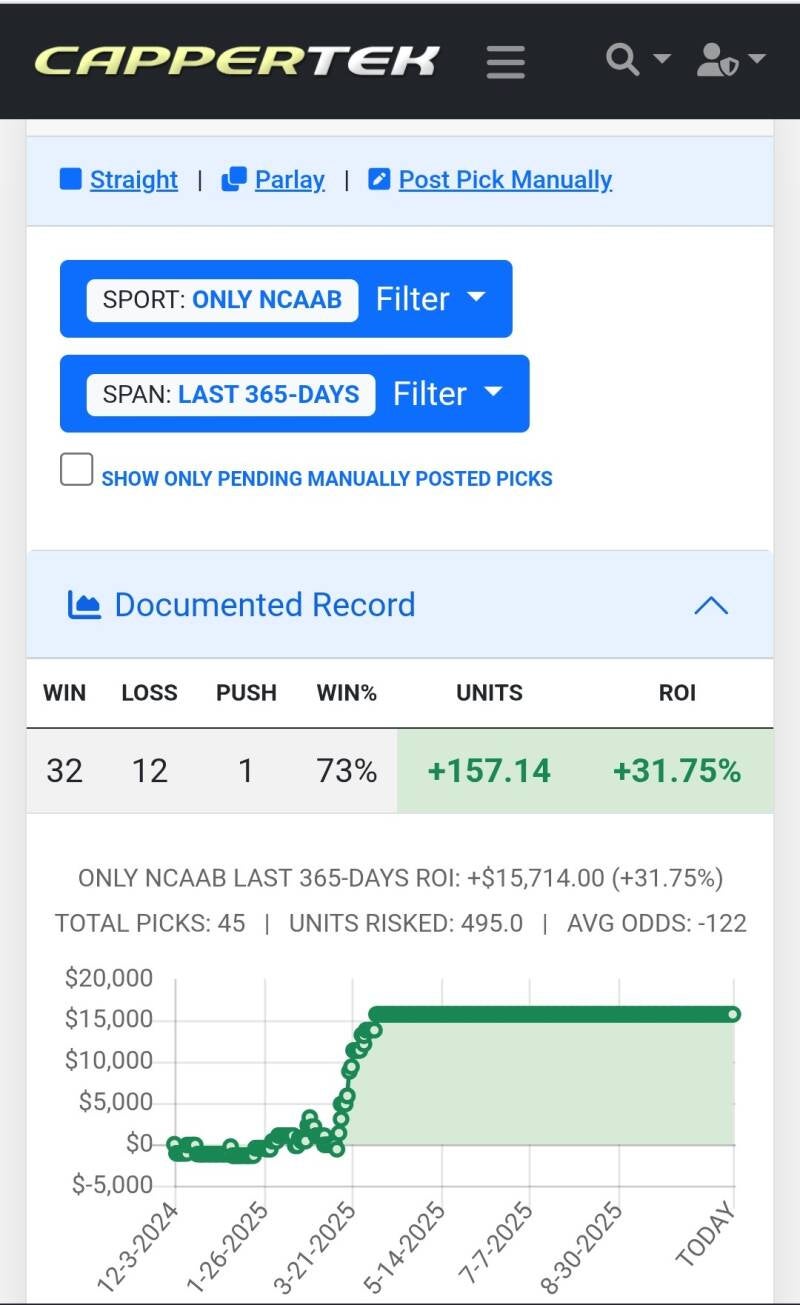Click the WIN% column header

pos(346,693)
